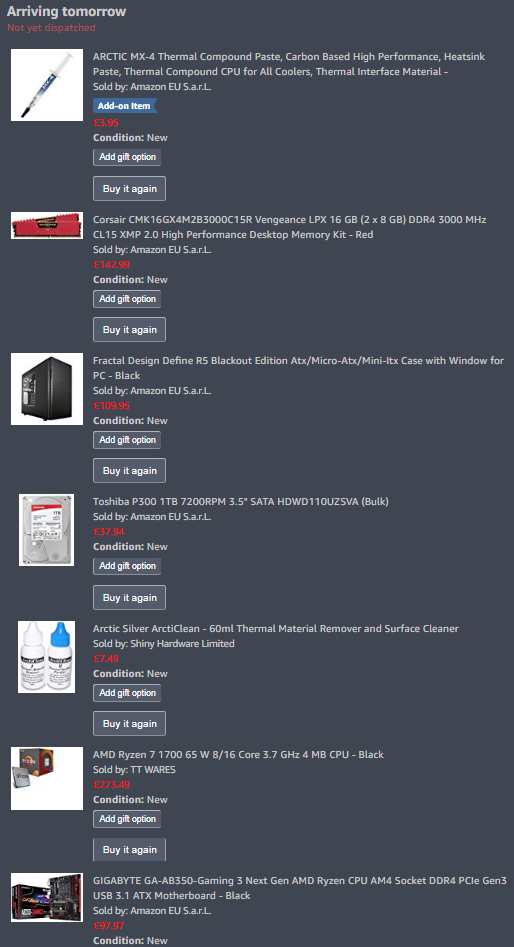
Task: Open the GIGABYTE GA-AB350-Gaming 3 title link
Action: (x=300, y=888)
